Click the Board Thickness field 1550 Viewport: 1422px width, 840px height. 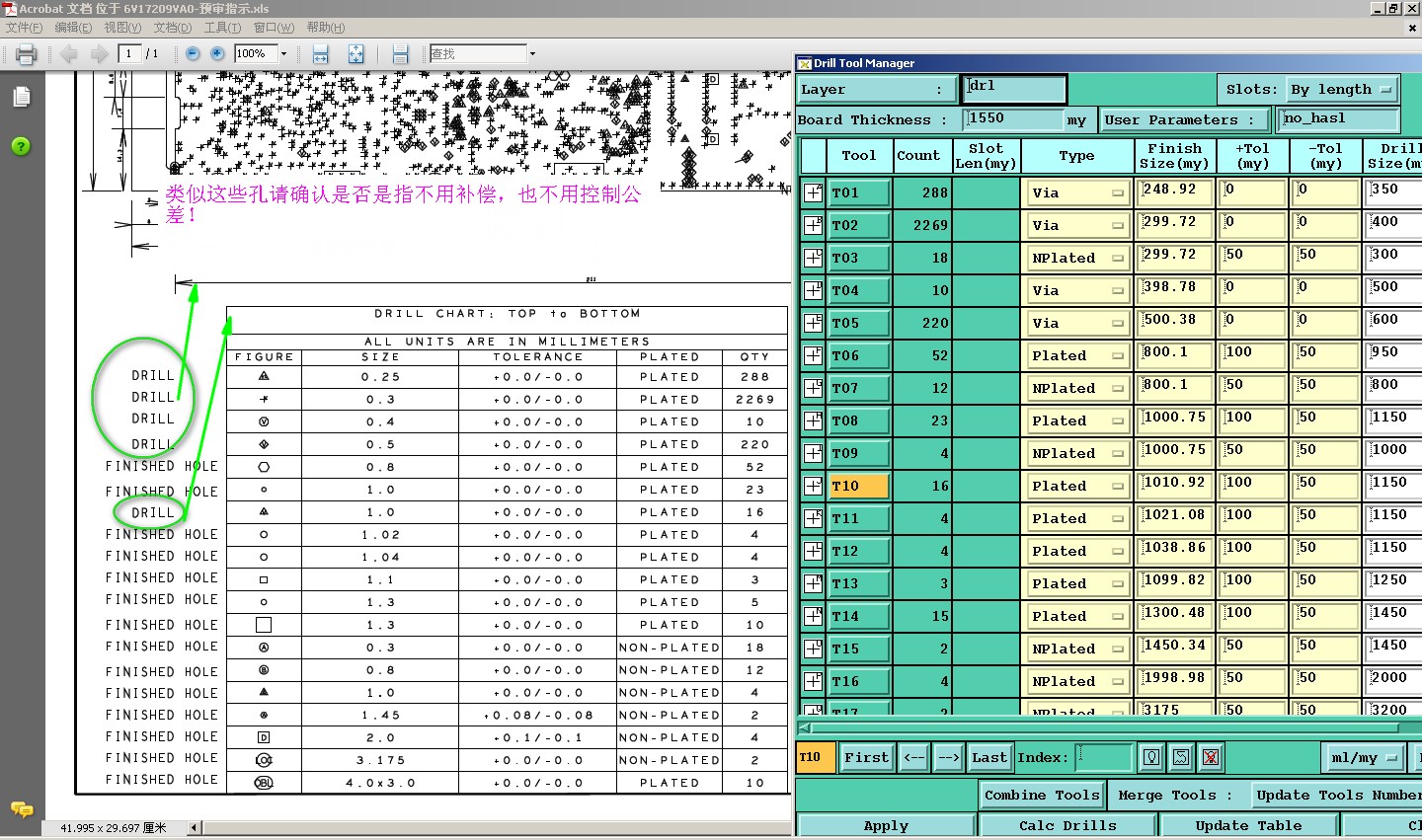[x=1013, y=120]
